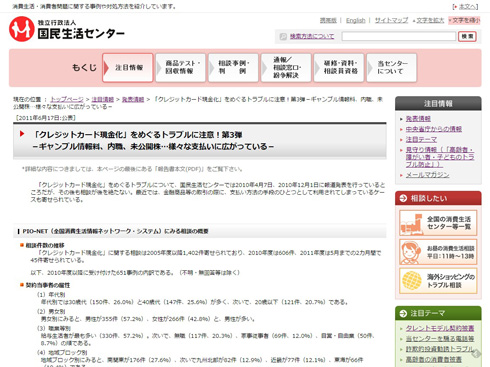Viewport: 490px width, 367px height.
Task: Click the (1) 年代別 item heading
Action: (x=51, y=295)
